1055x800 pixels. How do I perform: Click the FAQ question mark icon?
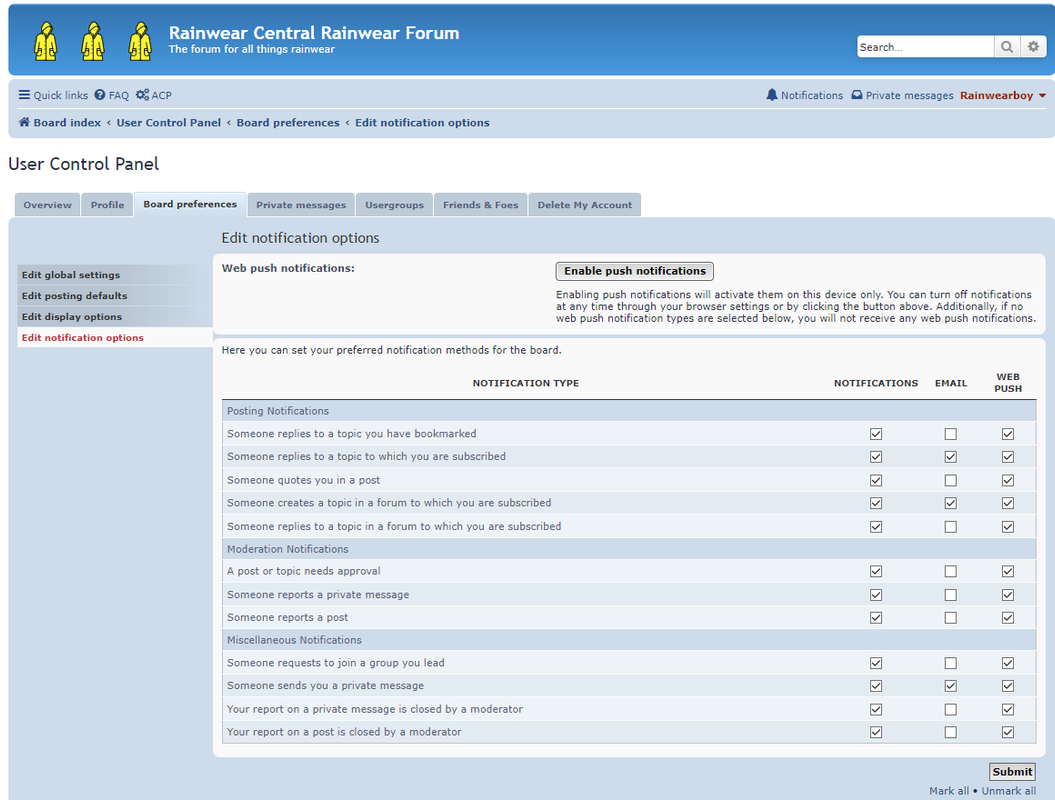100,95
